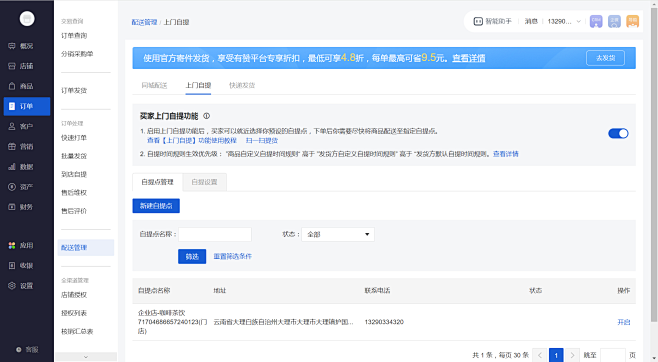Image resolution: width=658 pixels, height=362 pixels.
Task: Open 查看详情 link in the blue banner
Action: (x=468, y=58)
